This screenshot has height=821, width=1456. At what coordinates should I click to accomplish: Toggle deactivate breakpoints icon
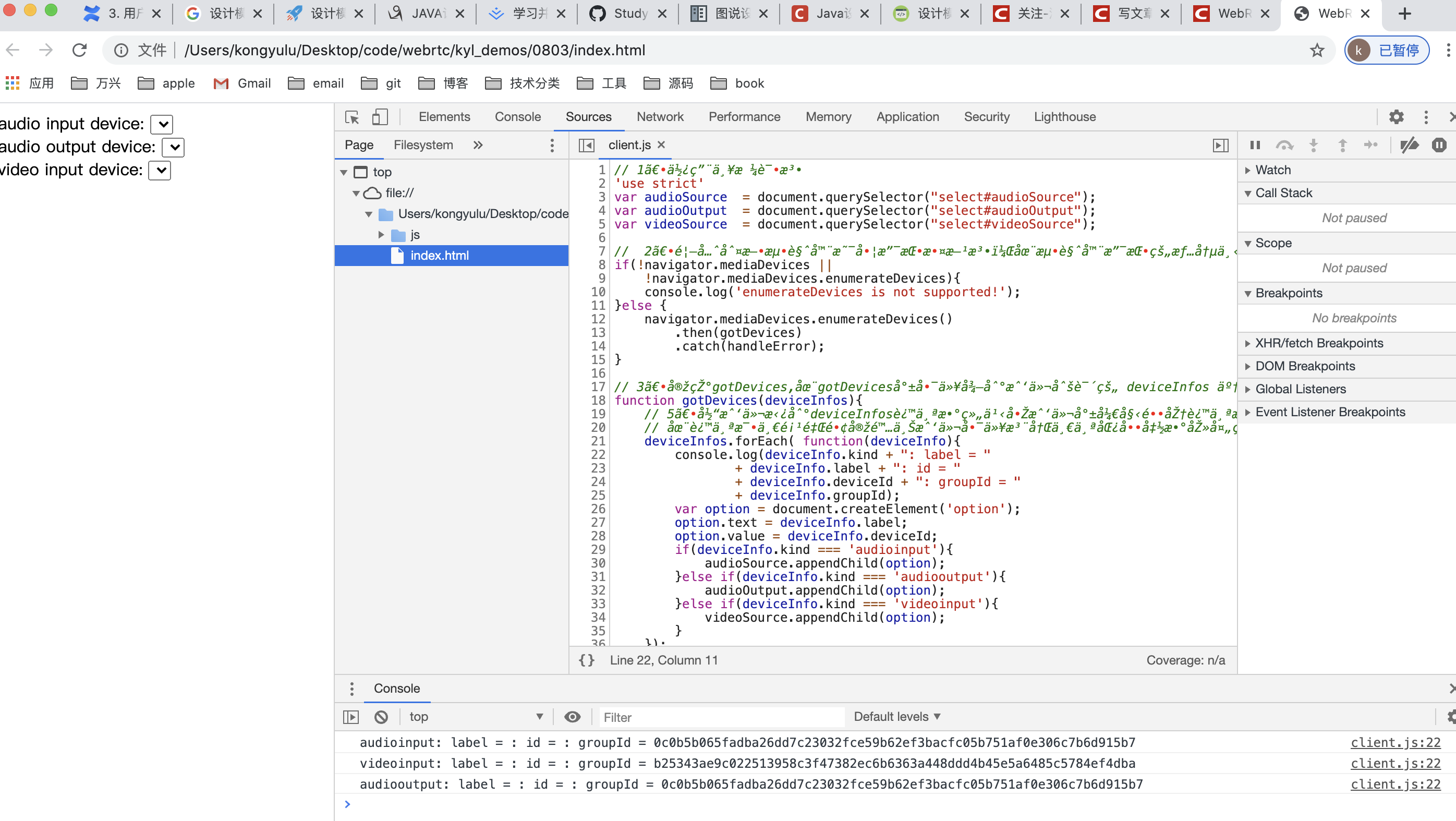(x=1409, y=146)
